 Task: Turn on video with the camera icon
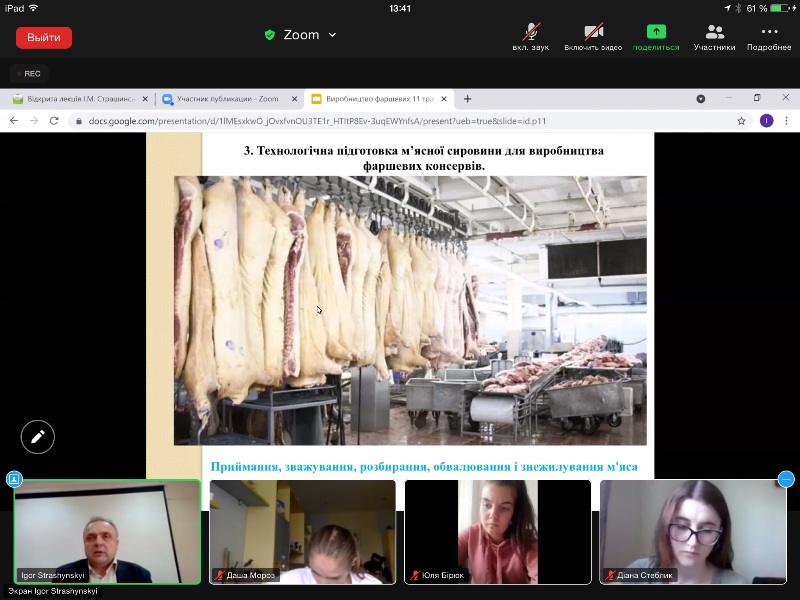[593, 33]
